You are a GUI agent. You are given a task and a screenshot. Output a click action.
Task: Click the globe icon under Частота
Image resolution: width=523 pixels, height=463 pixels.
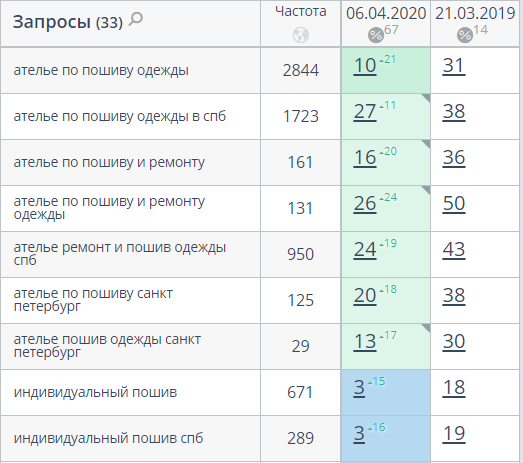click(x=301, y=35)
